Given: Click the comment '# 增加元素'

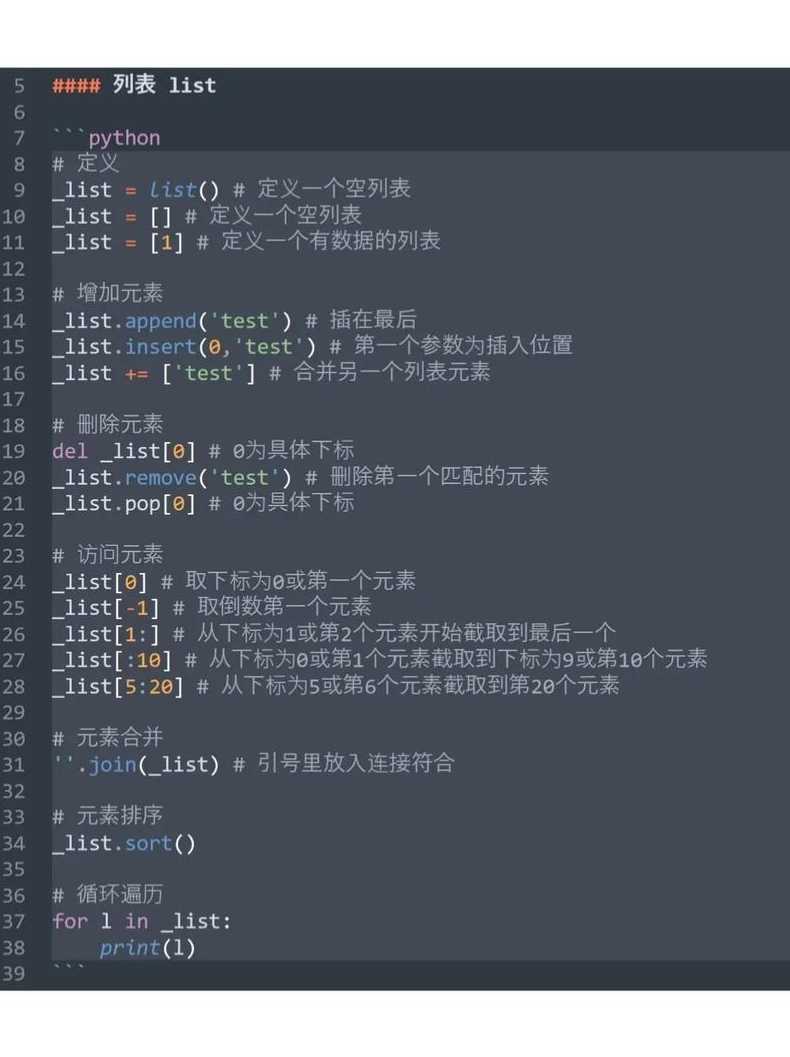Looking at the screenshot, I should [x=108, y=293].
